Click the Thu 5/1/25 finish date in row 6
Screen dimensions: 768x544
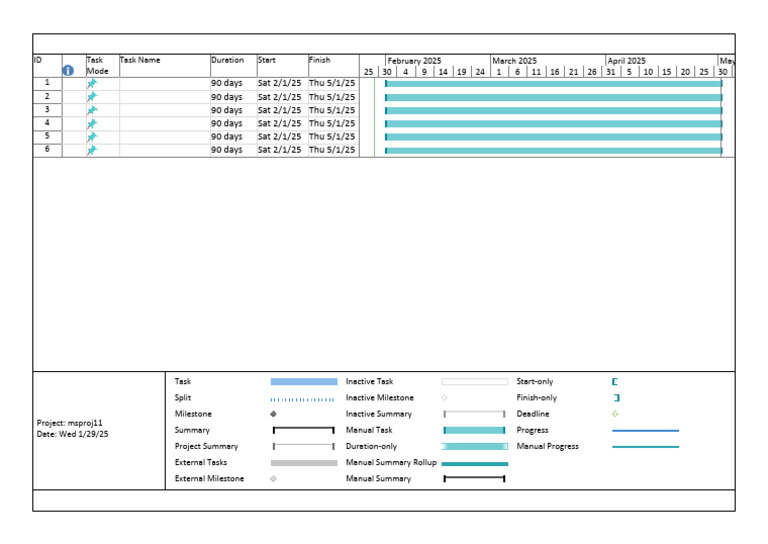pyautogui.click(x=332, y=150)
